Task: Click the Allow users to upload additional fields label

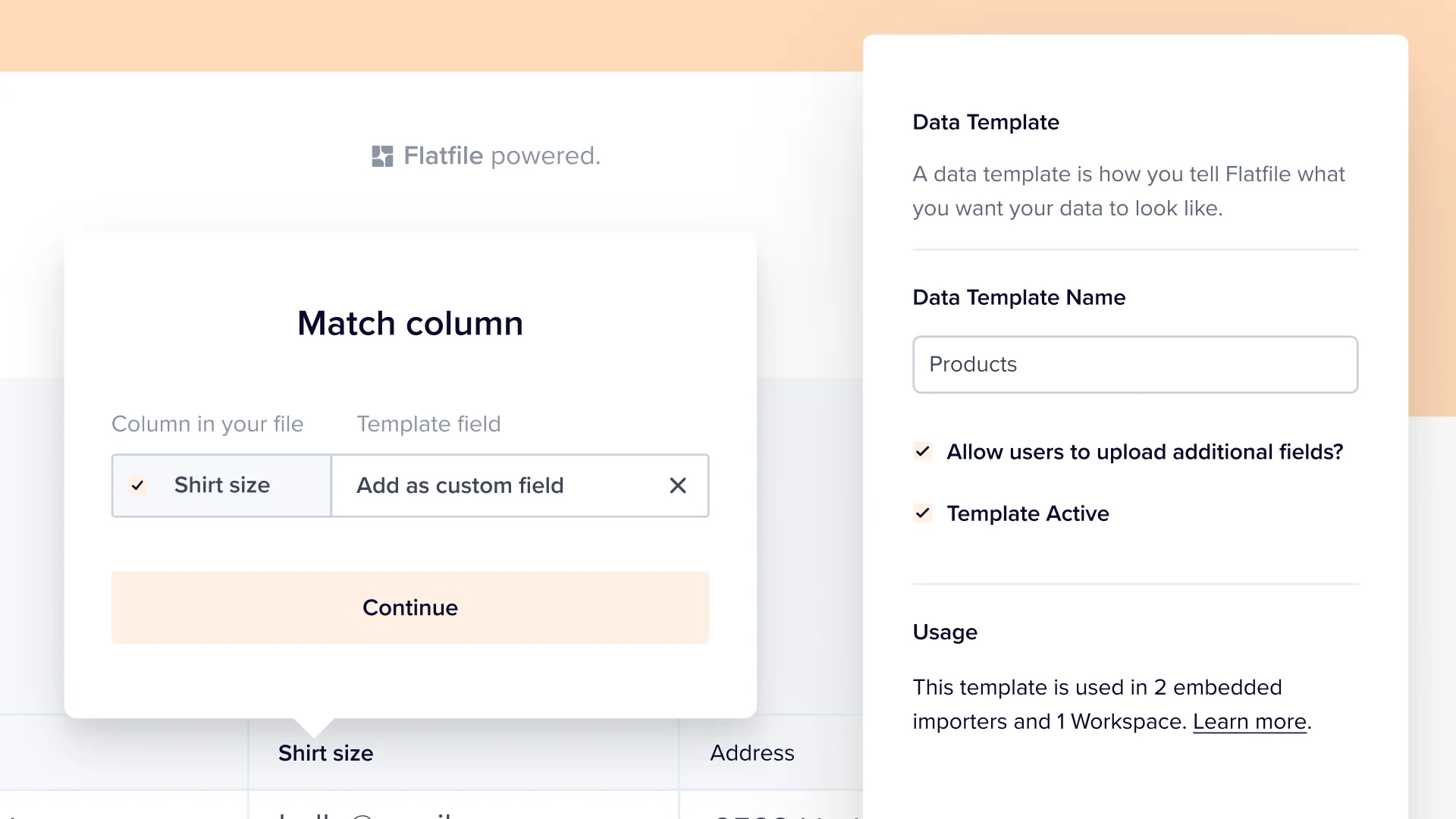Action: [x=1144, y=452]
